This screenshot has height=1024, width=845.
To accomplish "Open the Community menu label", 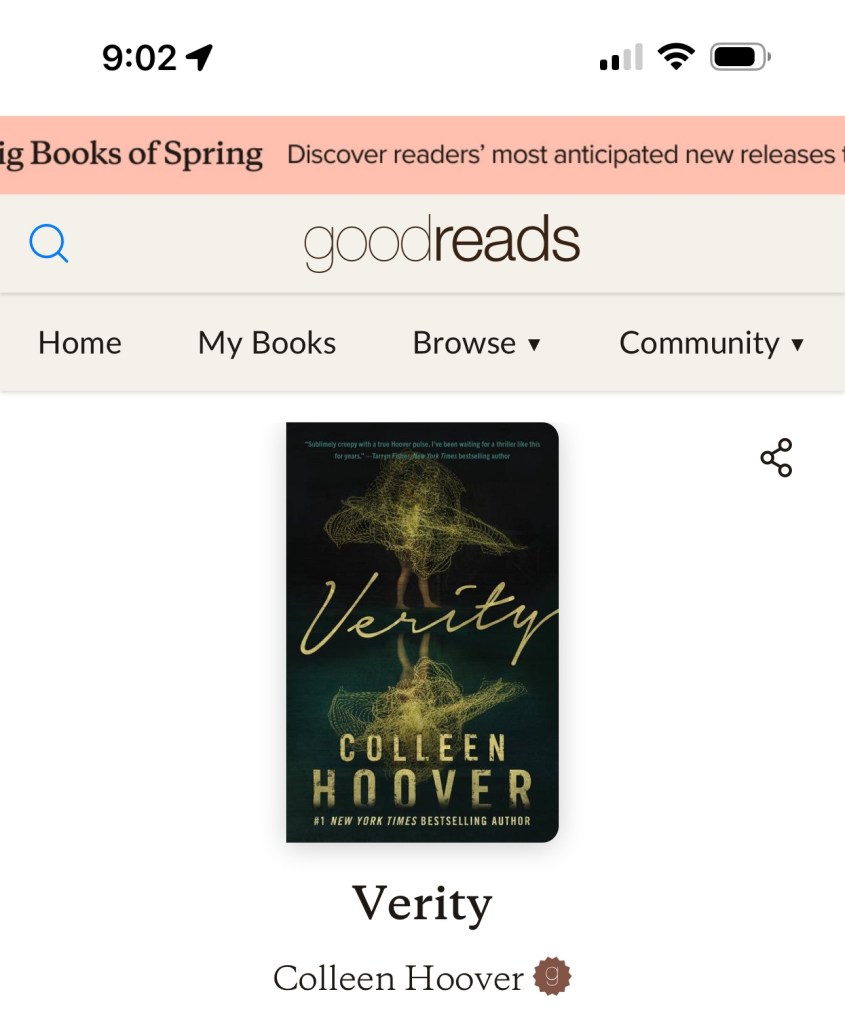I will click(699, 344).
